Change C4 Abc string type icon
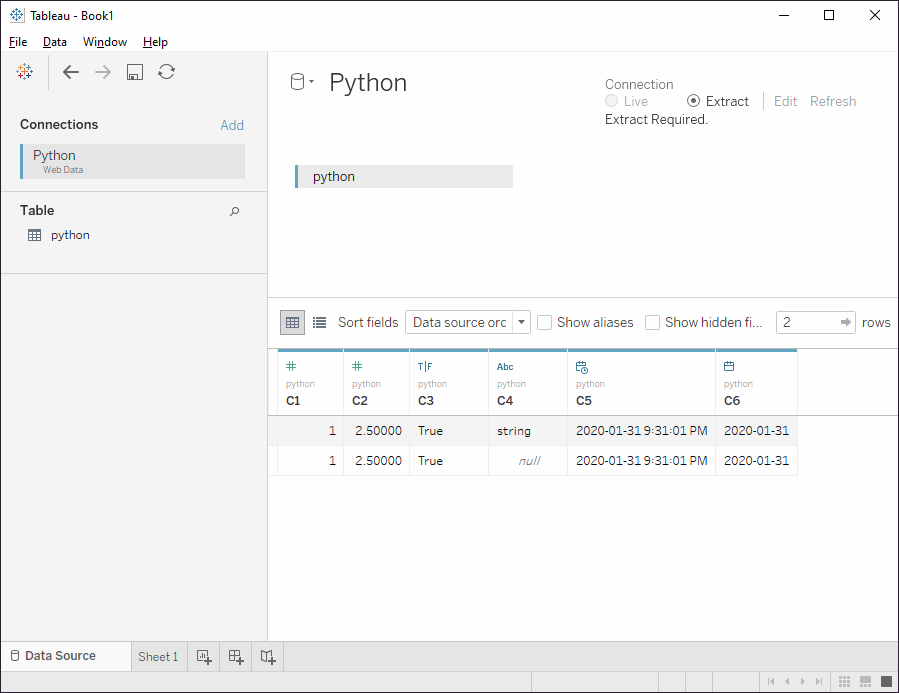 [505, 366]
